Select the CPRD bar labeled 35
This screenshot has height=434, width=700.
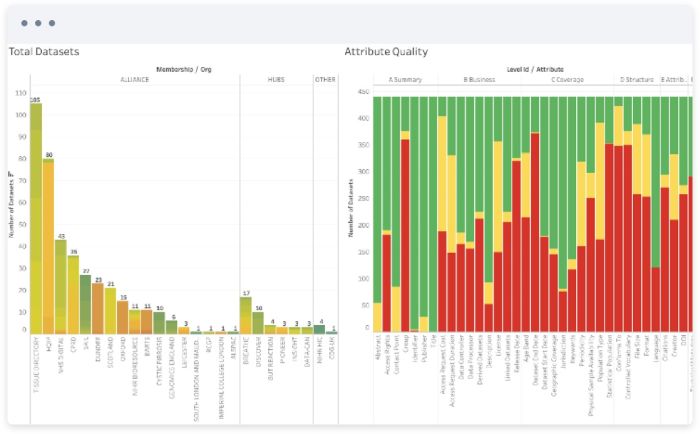(73, 295)
